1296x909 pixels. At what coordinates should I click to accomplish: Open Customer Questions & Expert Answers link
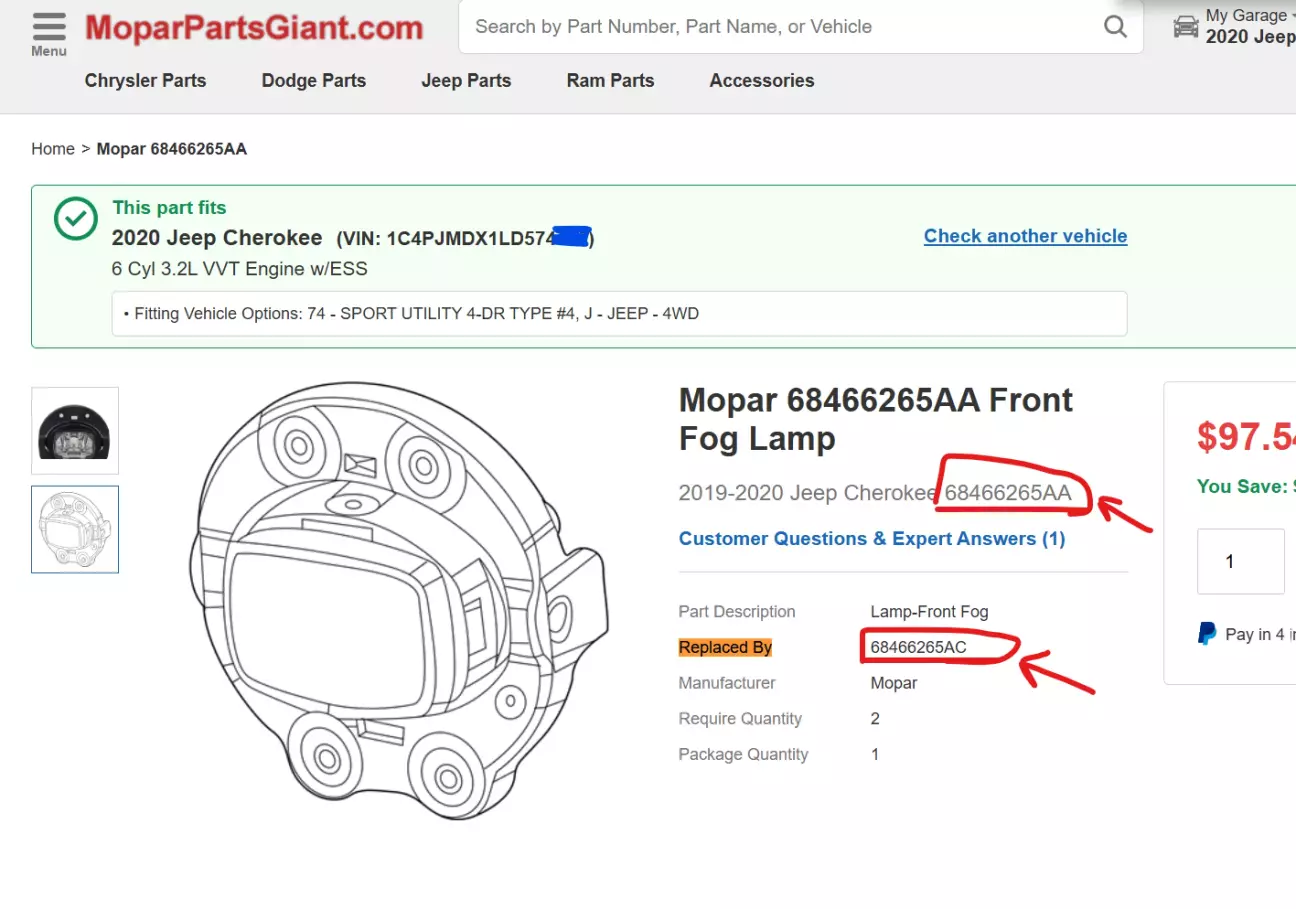[x=872, y=539]
